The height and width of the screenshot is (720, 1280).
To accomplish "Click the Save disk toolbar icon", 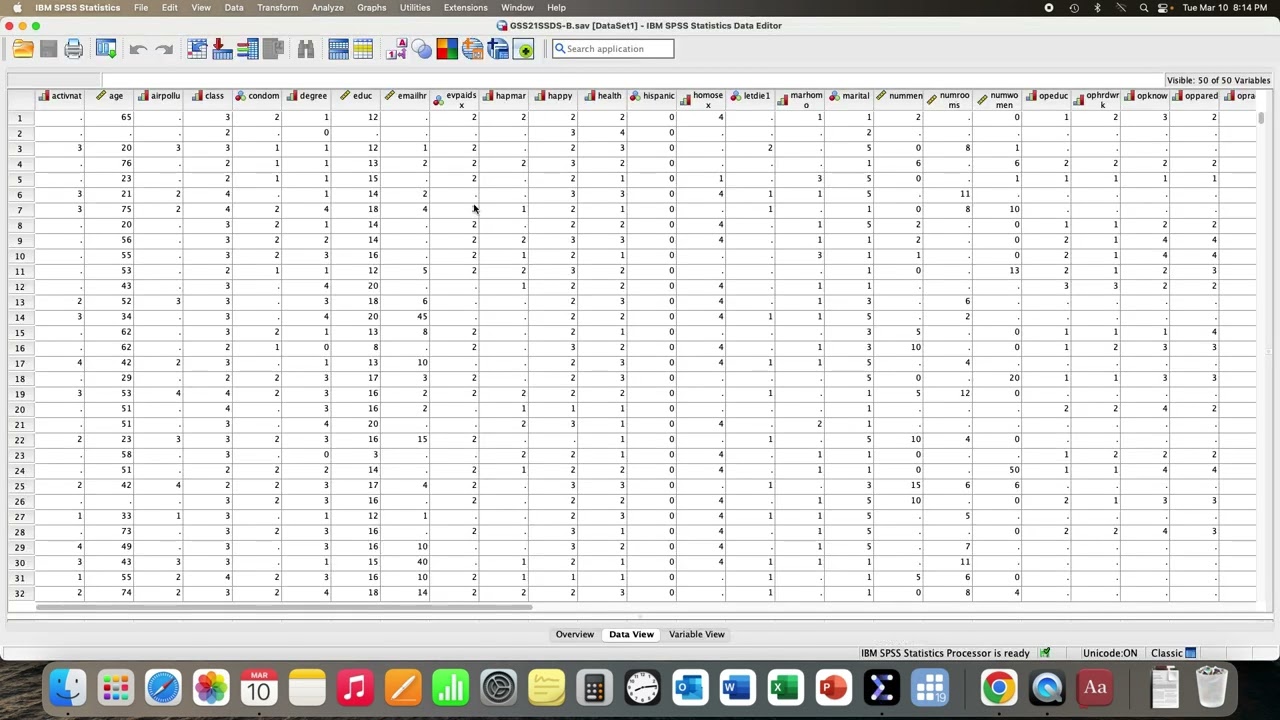I will click(x=48, y=49).
